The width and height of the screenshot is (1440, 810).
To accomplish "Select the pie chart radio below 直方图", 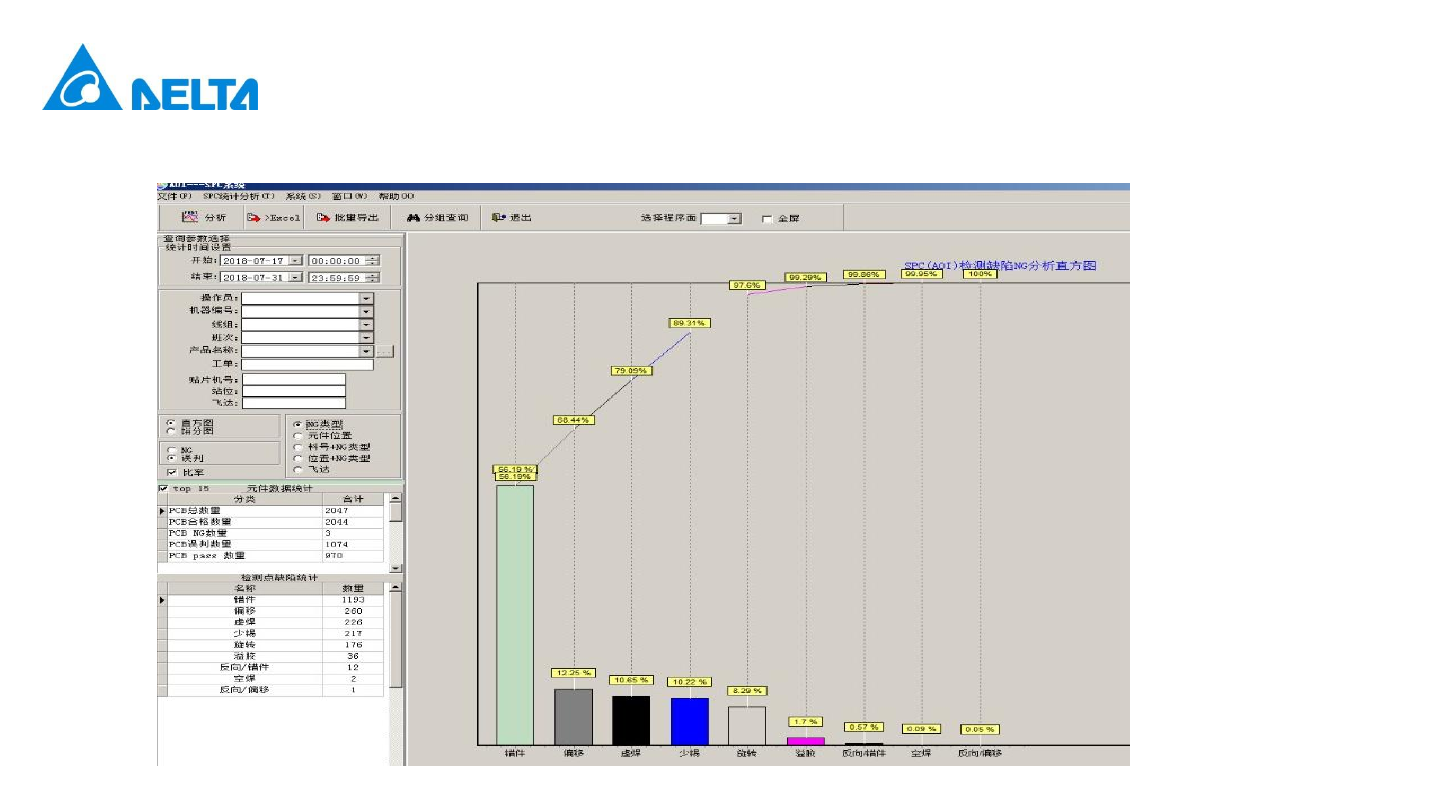I will point(172,431).
